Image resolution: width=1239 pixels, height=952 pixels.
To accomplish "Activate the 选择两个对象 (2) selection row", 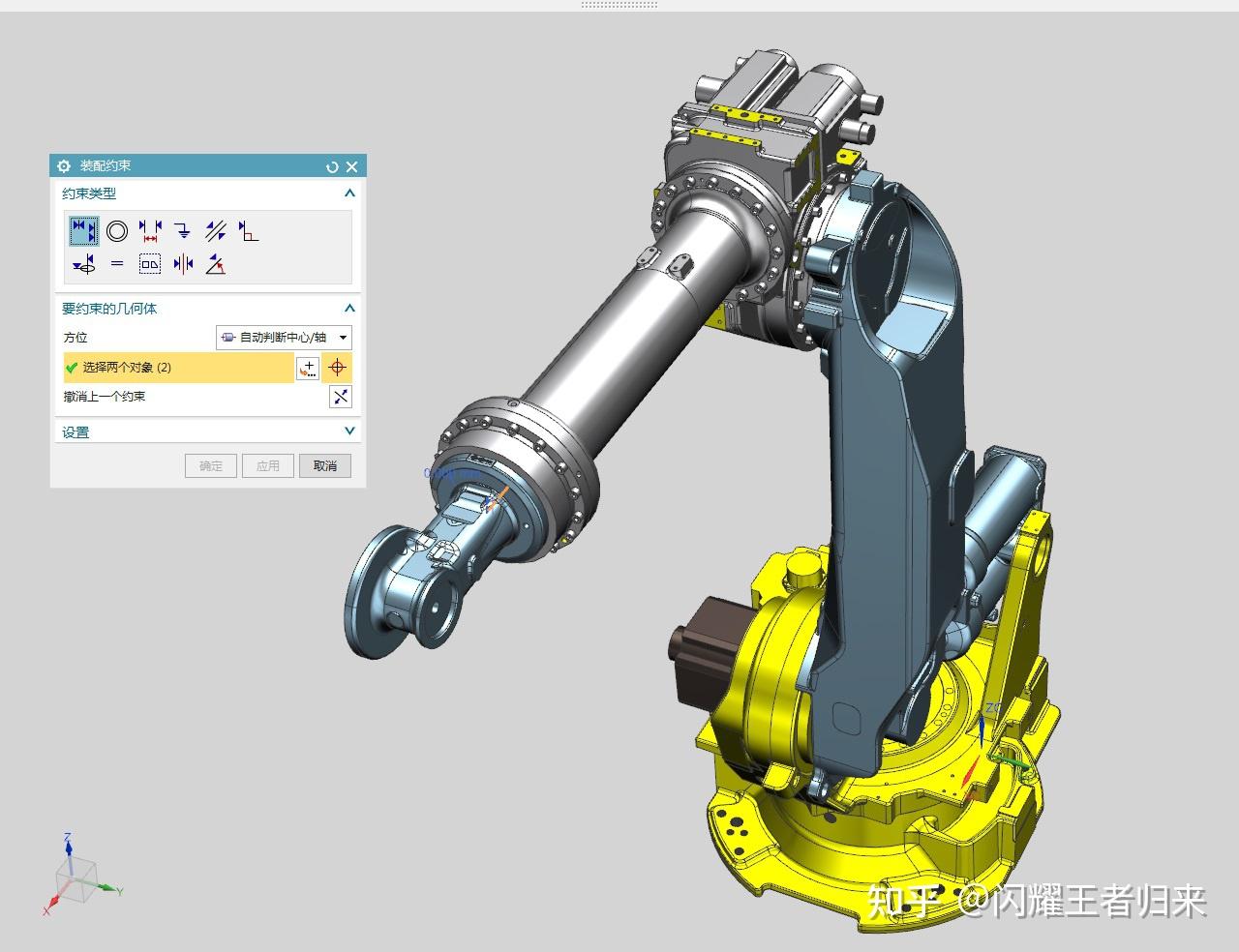I will tap(178, 368).
